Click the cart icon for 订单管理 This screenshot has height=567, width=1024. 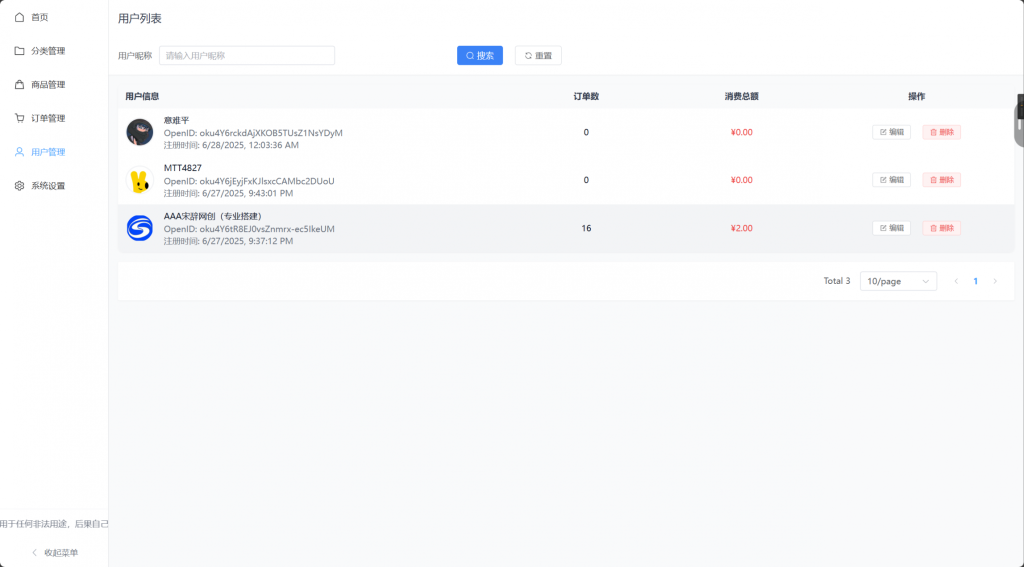[x=19, y=118]
